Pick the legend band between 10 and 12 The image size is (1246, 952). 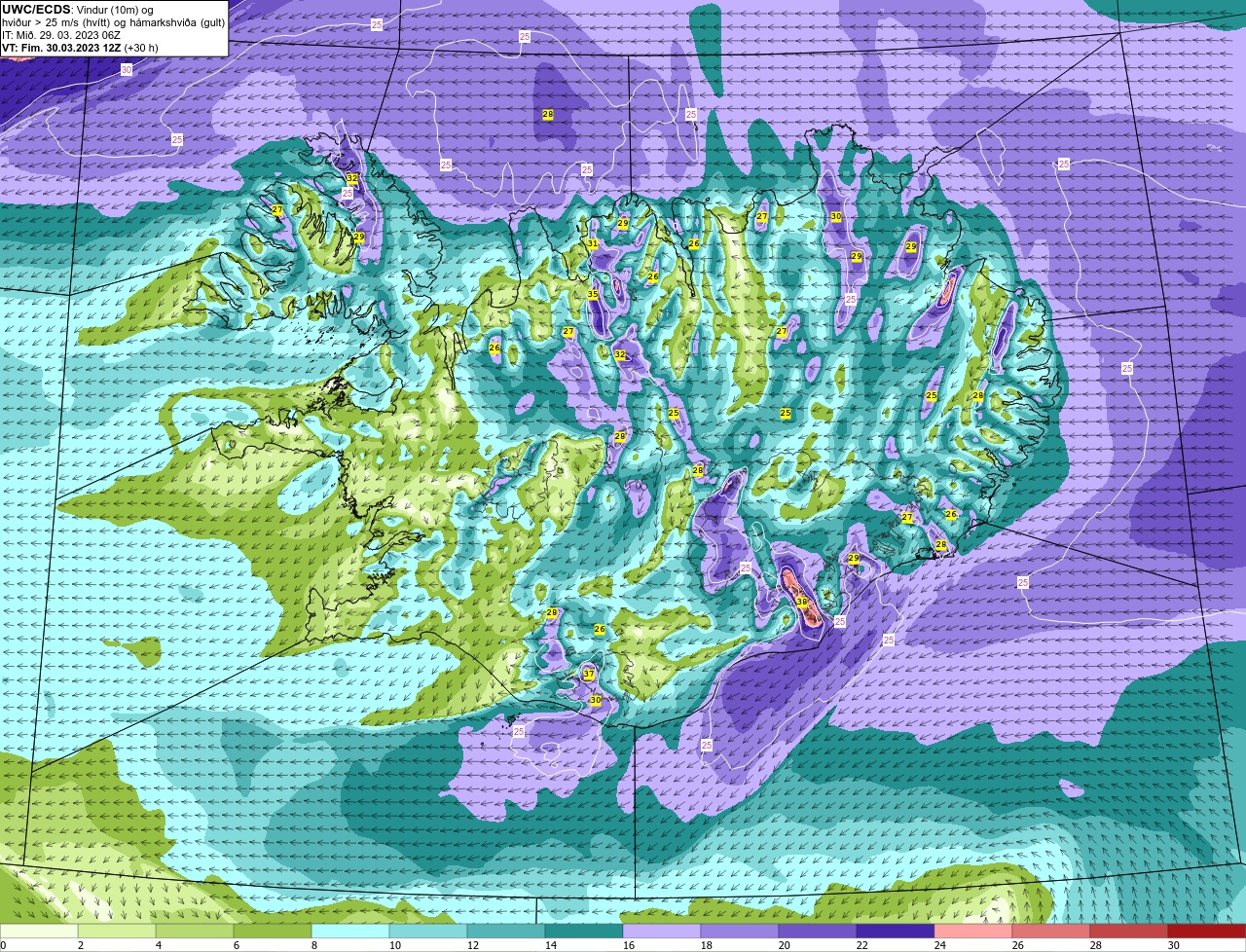[428, 931]
